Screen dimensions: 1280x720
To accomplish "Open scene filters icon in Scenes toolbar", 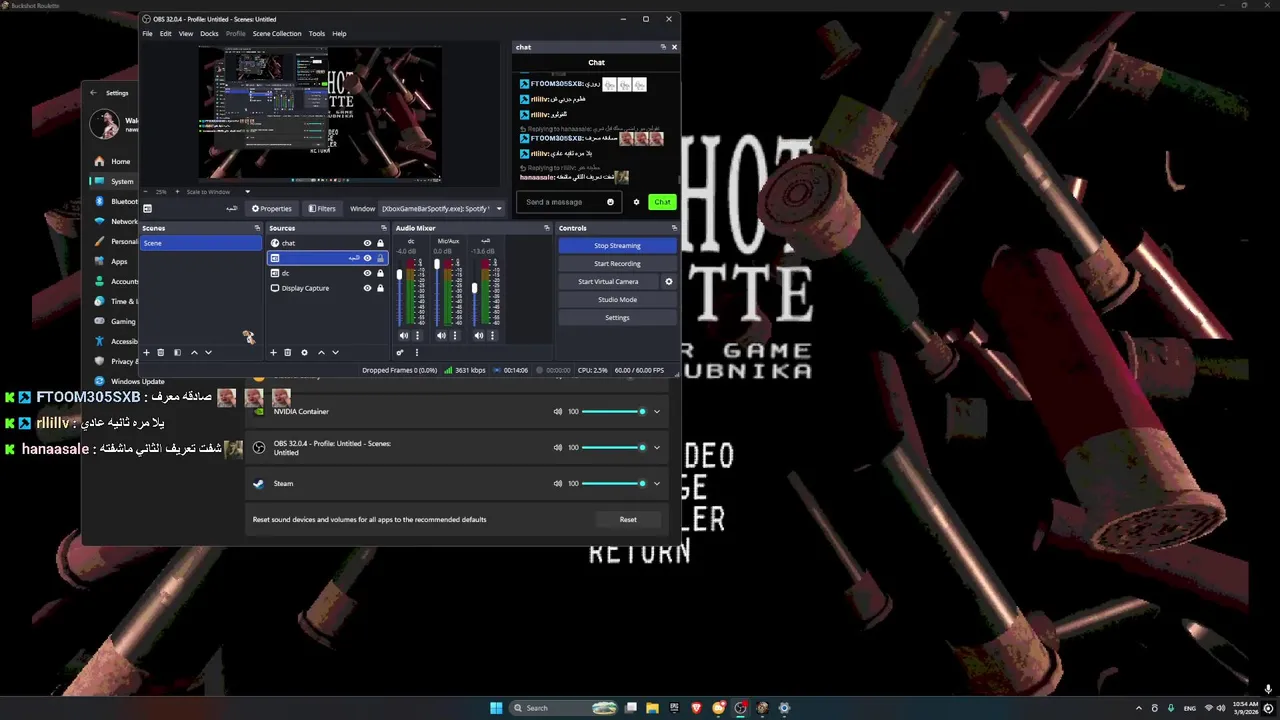I will (x=177, y=352).
